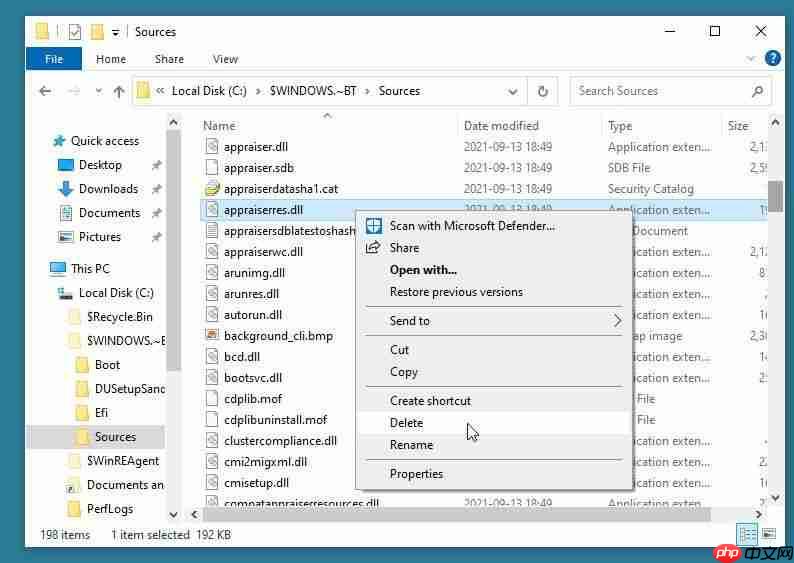Click the Microsoft Defender shield icon

click(374, 226)
